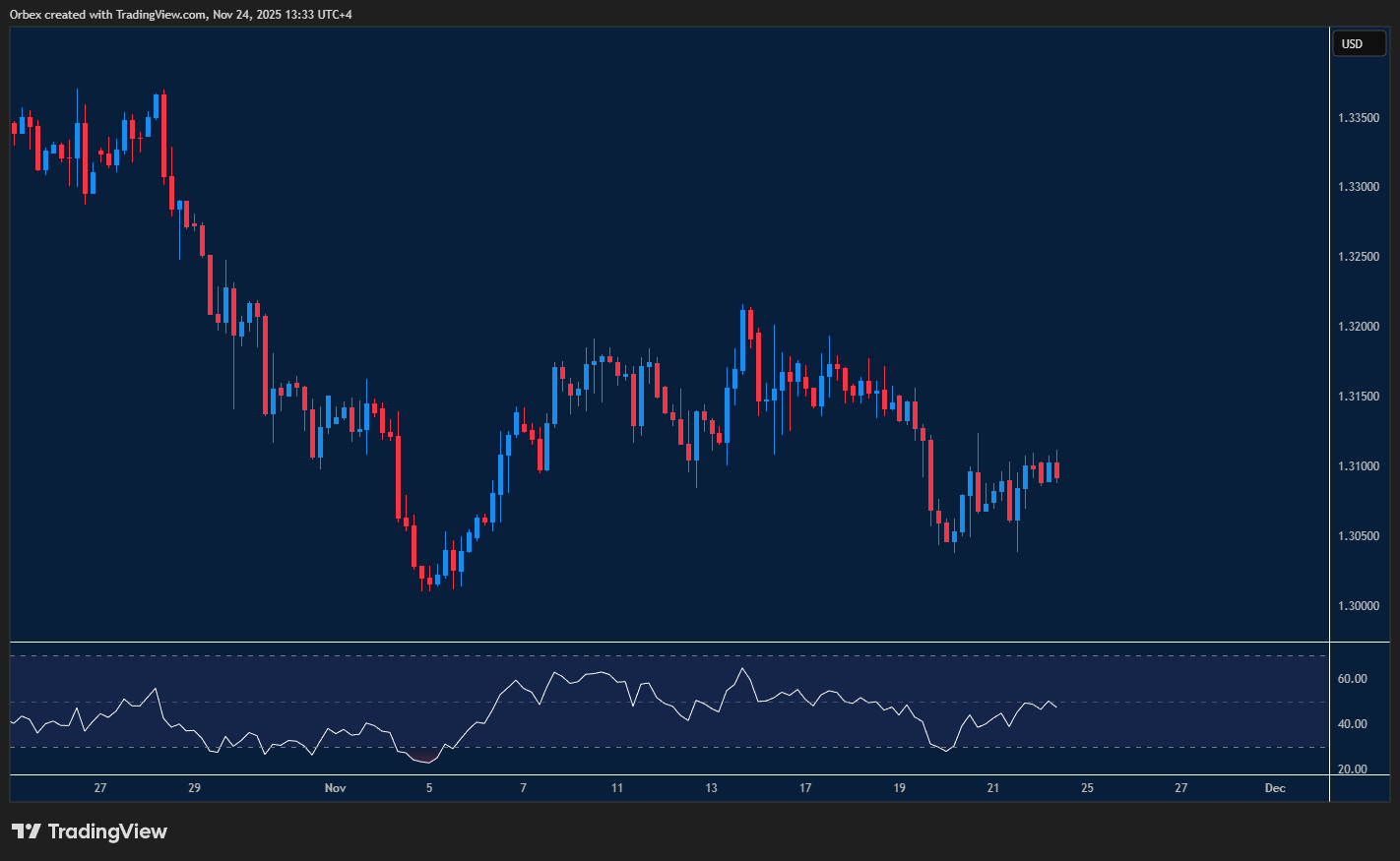
Task: Click date 29 on the time axis
Action: pos(194,788)
